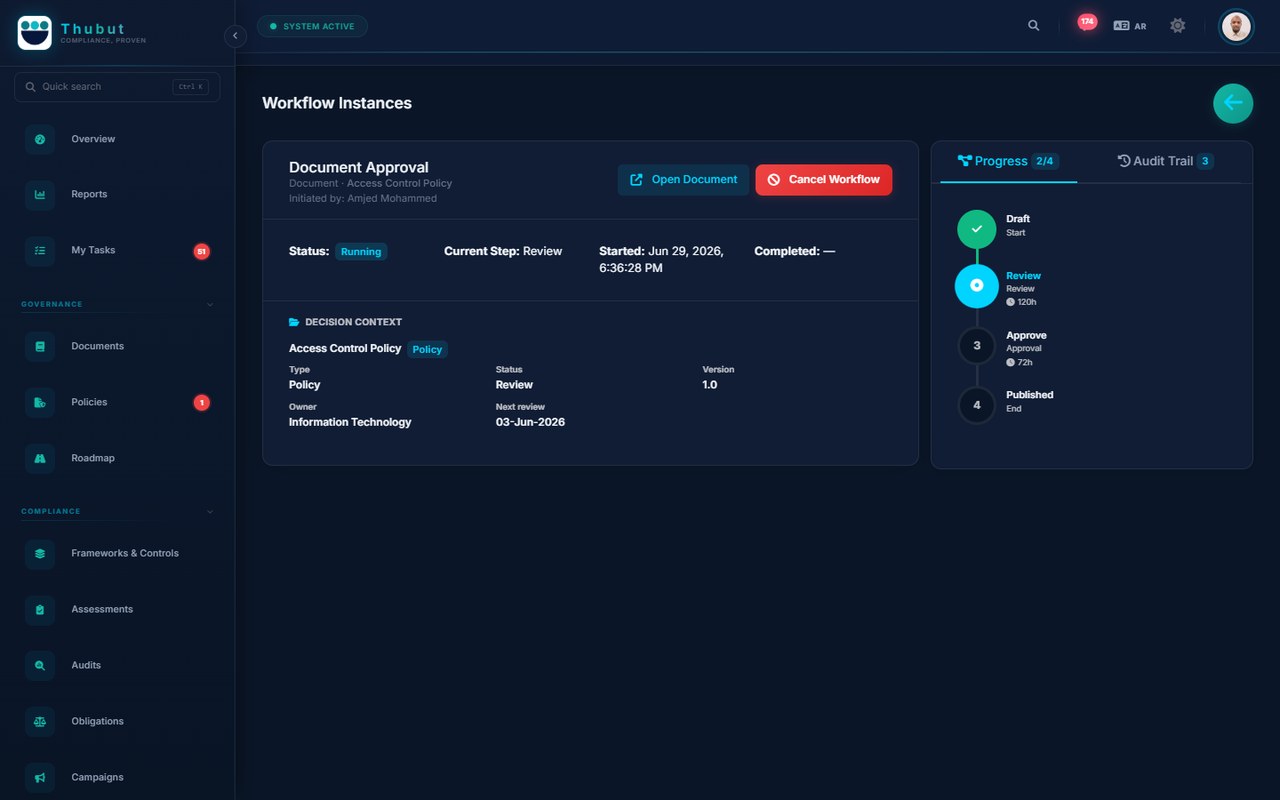Open search via magnifier icon in header
The width and height of the screenshot is (1280, 800).
[x=1034, y=26]
